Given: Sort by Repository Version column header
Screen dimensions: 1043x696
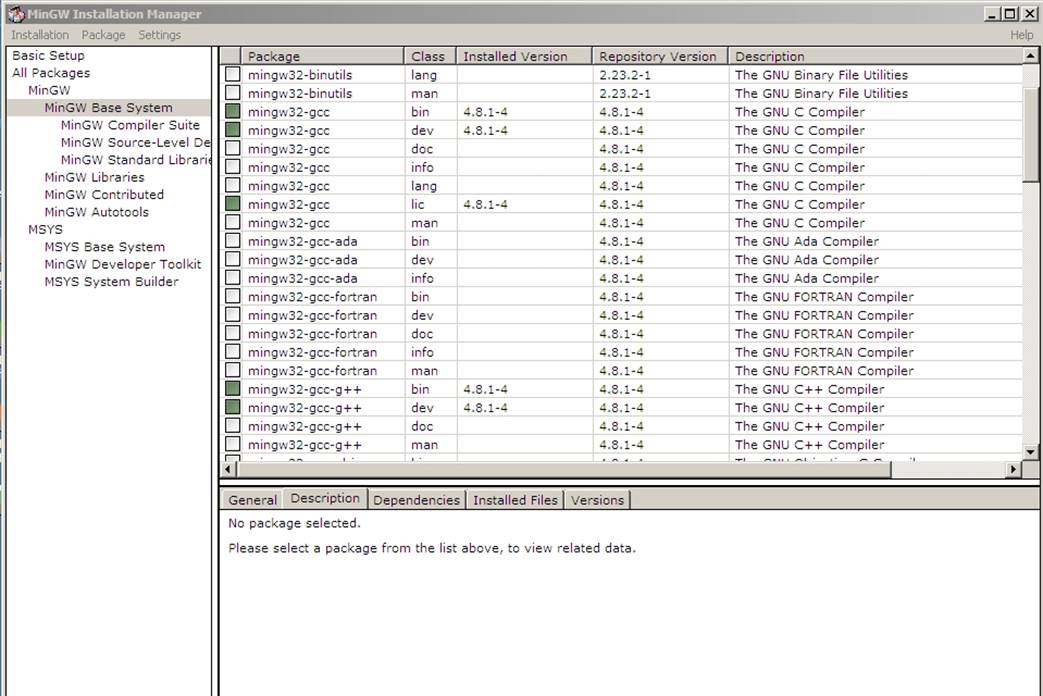Looking at the screenshot, I should pyautogui.click(x=658, y=57).
